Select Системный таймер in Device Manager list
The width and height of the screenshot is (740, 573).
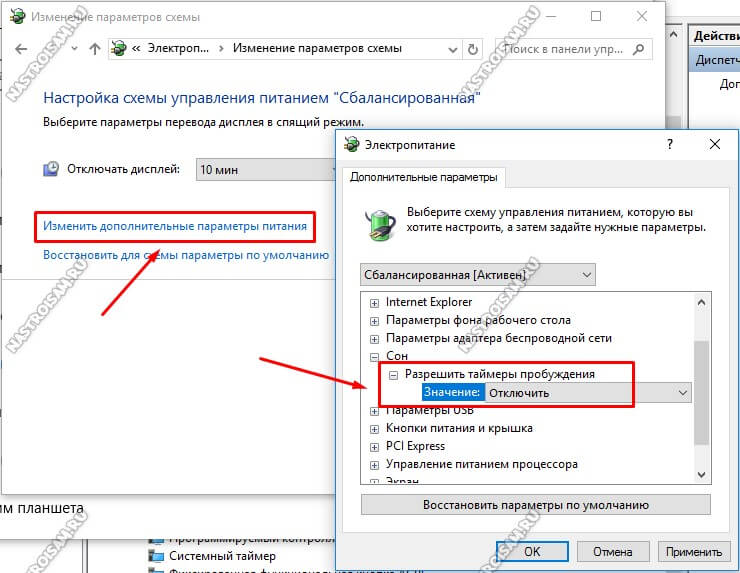[x=222, y=556]
